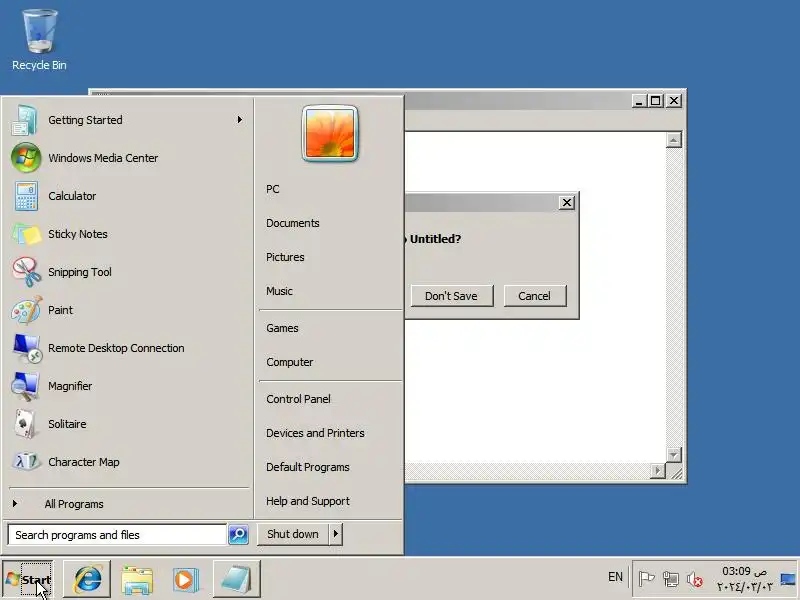Open the Calculator app
The width and height of the screenshot is (800, 600).
[128, 196]
